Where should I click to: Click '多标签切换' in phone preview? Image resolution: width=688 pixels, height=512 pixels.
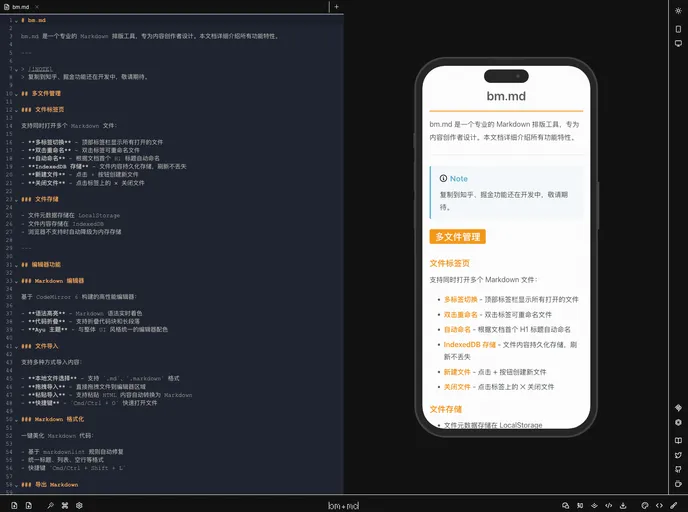pyautogui.click(x=460, y=299)
